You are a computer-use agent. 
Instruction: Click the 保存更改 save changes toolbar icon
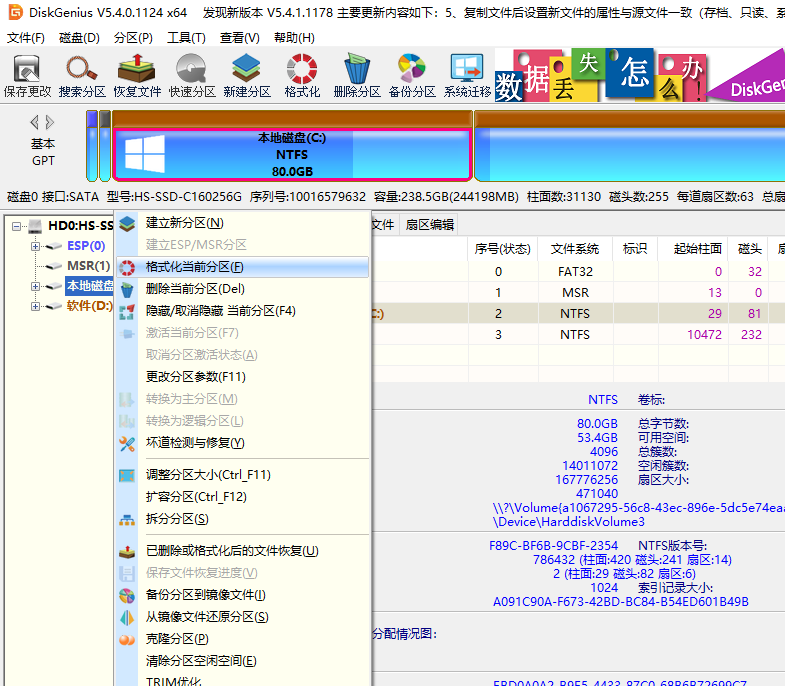[27, 76]
